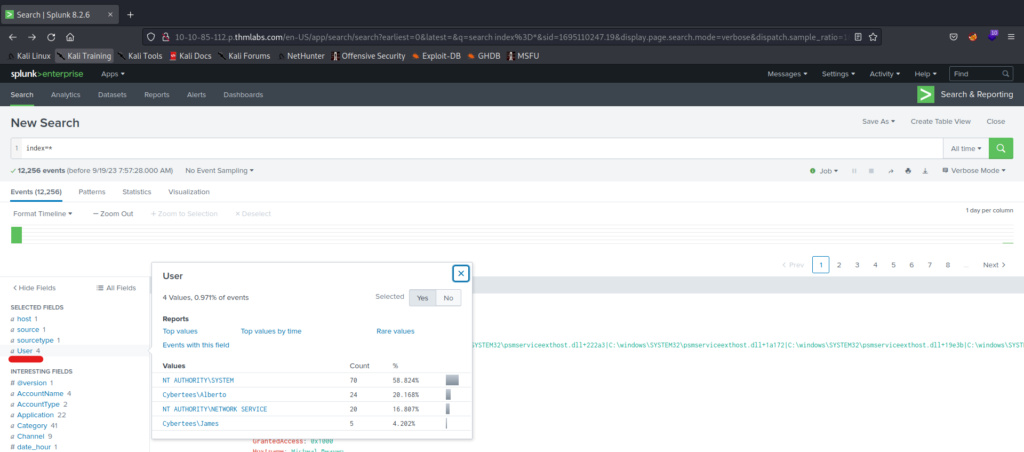Bookmark this page with the star icon
The width and height of the screenshot is (1024, 452).
tap(873, 37)
